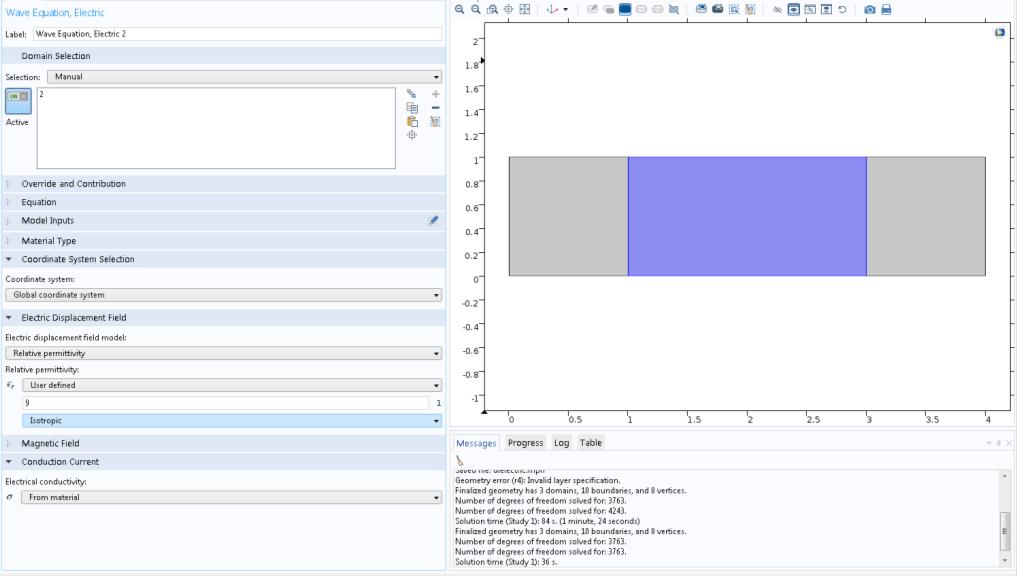
Task: Click zoom to selection crosshair icon
Action: 508,10
